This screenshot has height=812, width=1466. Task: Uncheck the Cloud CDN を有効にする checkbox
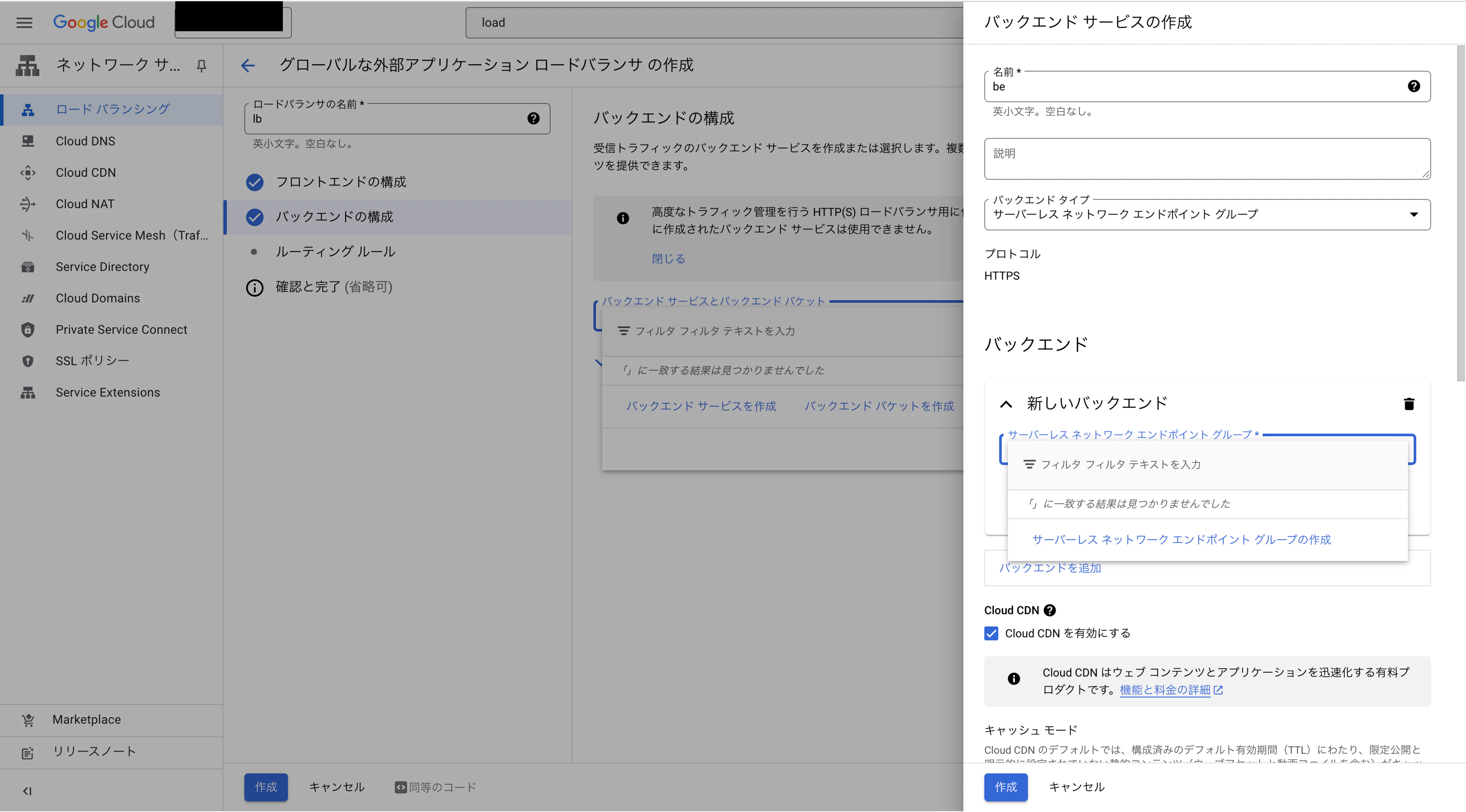991,633
